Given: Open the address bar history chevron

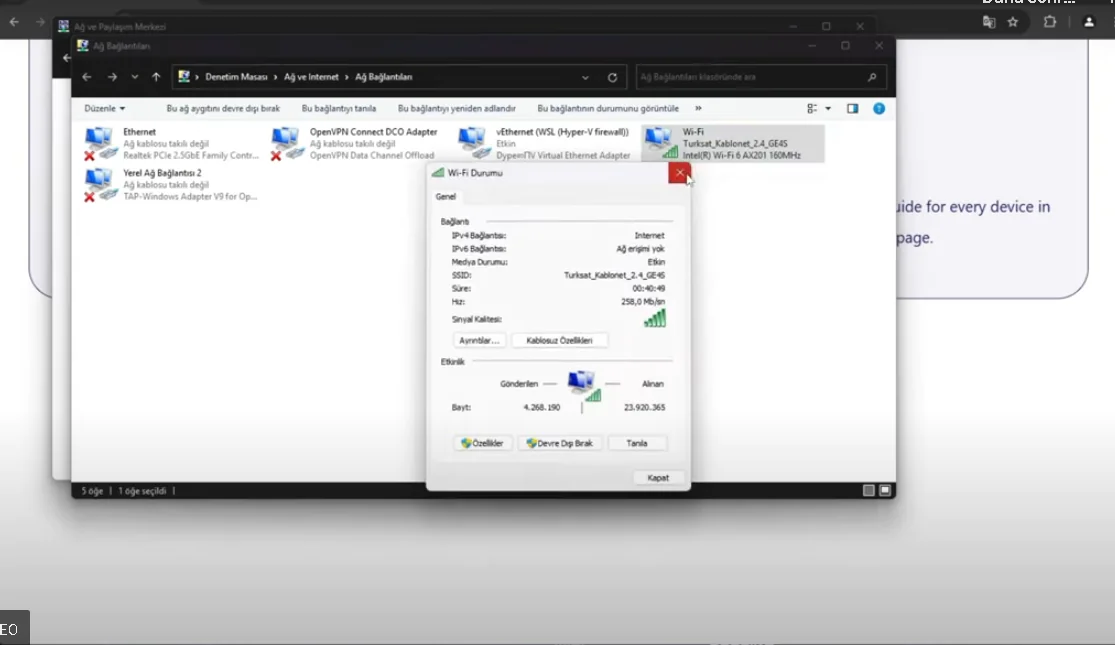Looking at the screenshot, I should 585,76.
